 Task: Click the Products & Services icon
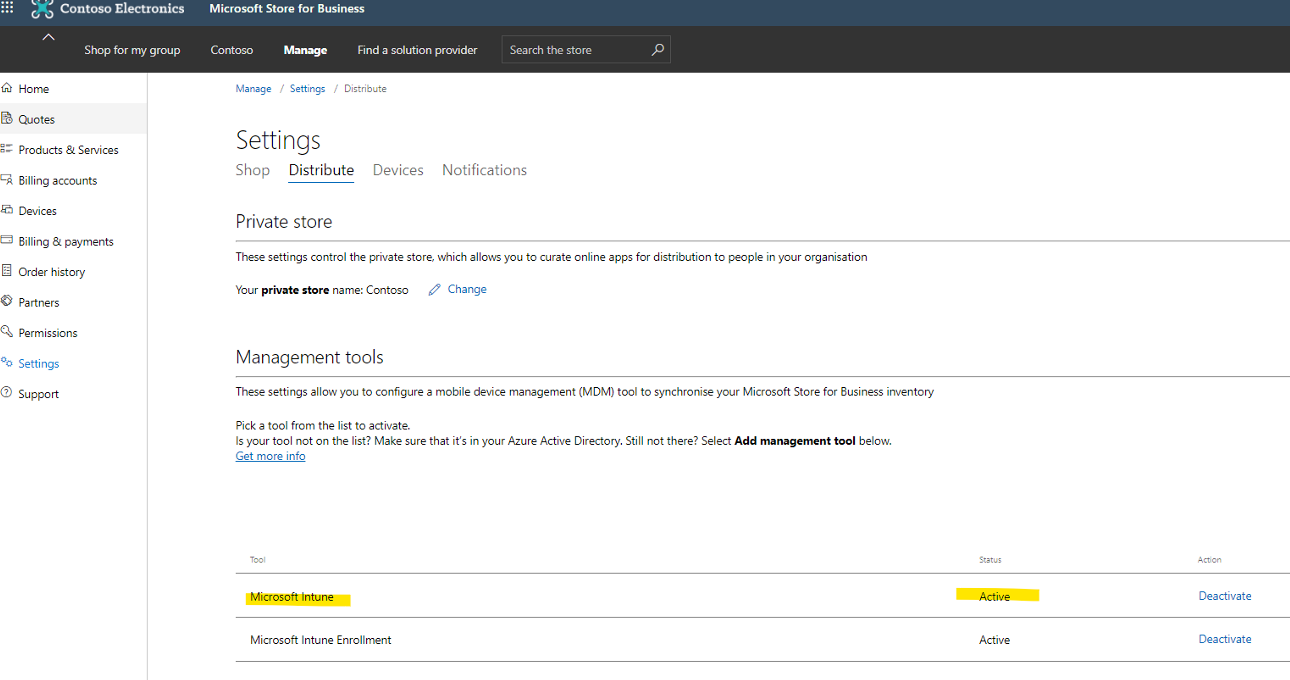(7, 149)
